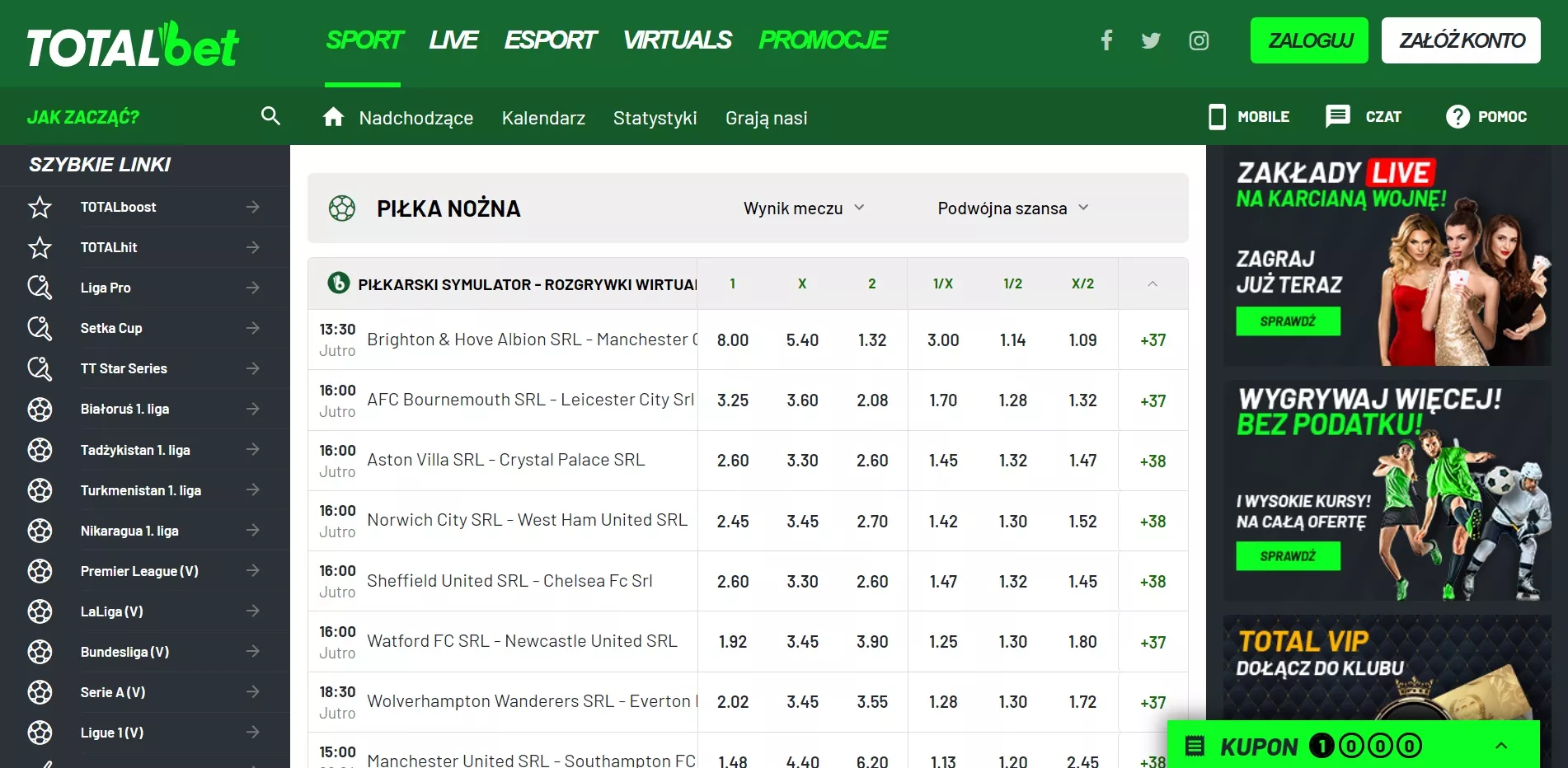Open the POMOC question mark icon
The height and width of the screenshot is (768, 1568).
point(1458,117)
